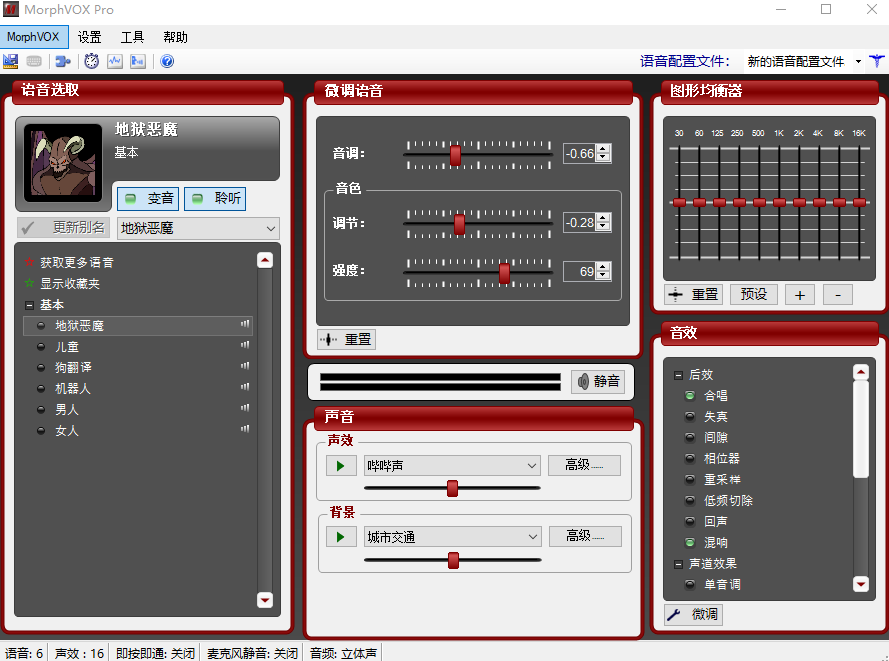Play the 哔哔声 sound effect
Image resolution: width=889 pixels, height=661 pixels.
(341, 466)
